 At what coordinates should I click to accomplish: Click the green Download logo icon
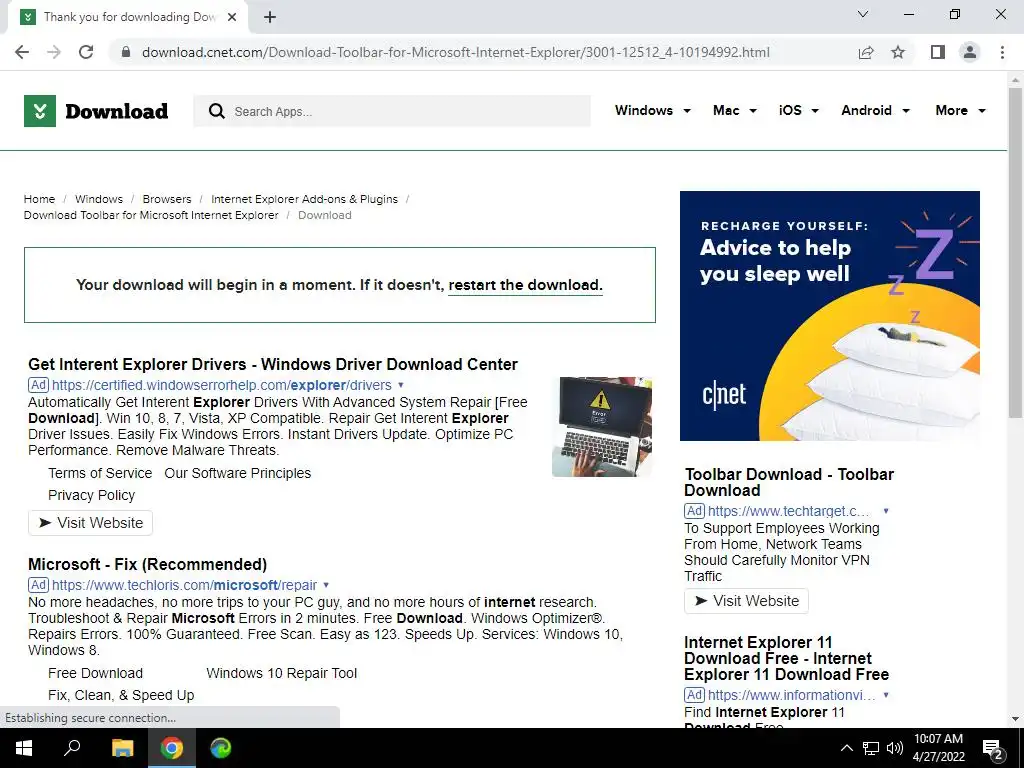pos(40,111)
